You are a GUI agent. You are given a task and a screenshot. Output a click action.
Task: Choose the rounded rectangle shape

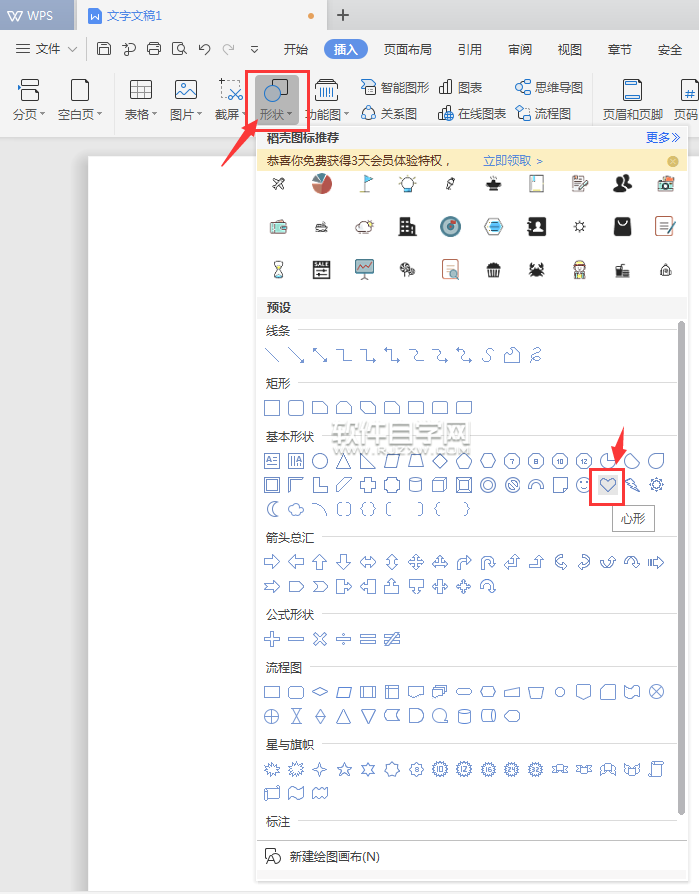click(296, 408)
